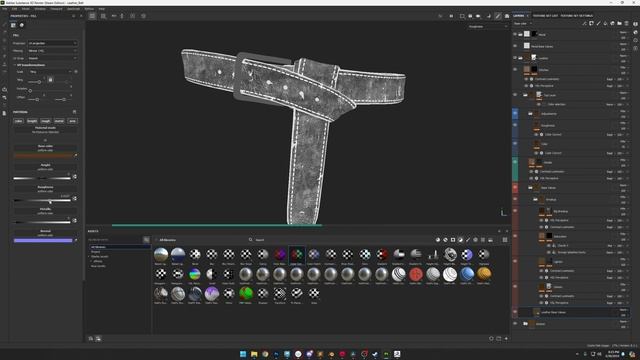
Task: Add a smart material layer icon
Action: coord(612,24)
